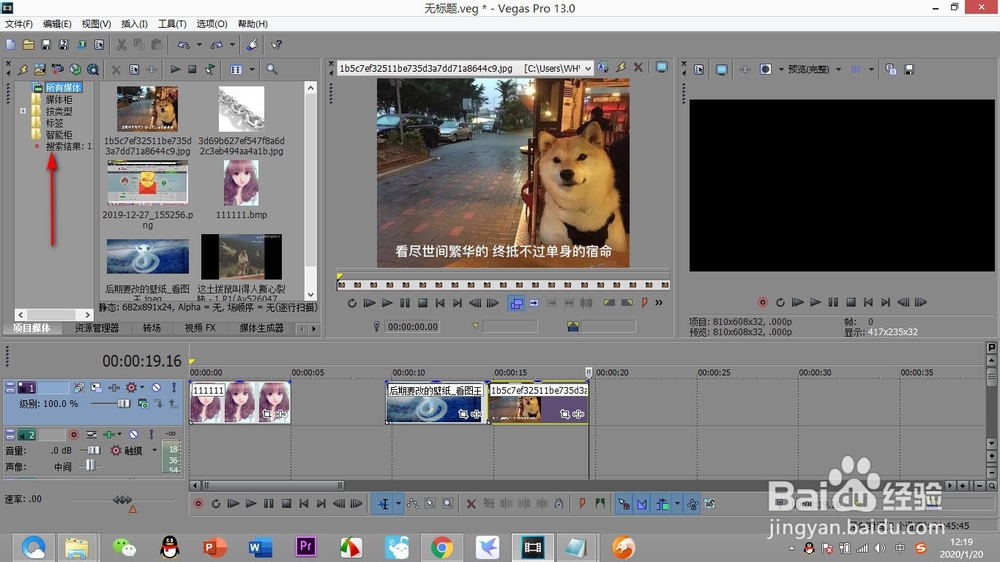Click the Cut scissors icon
This screenshot has height=562, width=1000.
point(121,45)
